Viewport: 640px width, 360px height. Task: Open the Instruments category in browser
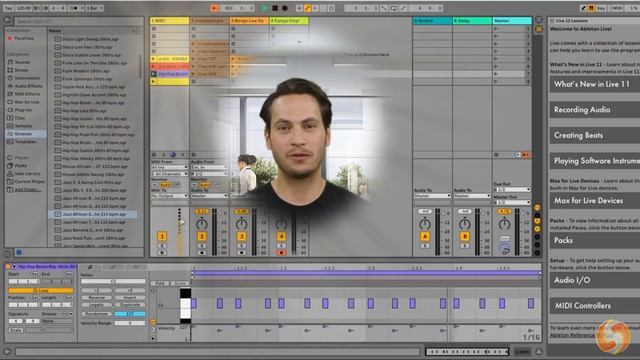pyautogui.click(x=24, y=78)
